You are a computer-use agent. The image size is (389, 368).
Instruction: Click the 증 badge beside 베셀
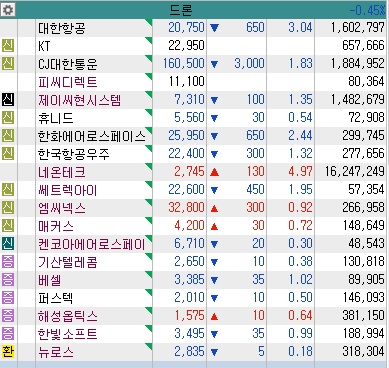[8, 279]
